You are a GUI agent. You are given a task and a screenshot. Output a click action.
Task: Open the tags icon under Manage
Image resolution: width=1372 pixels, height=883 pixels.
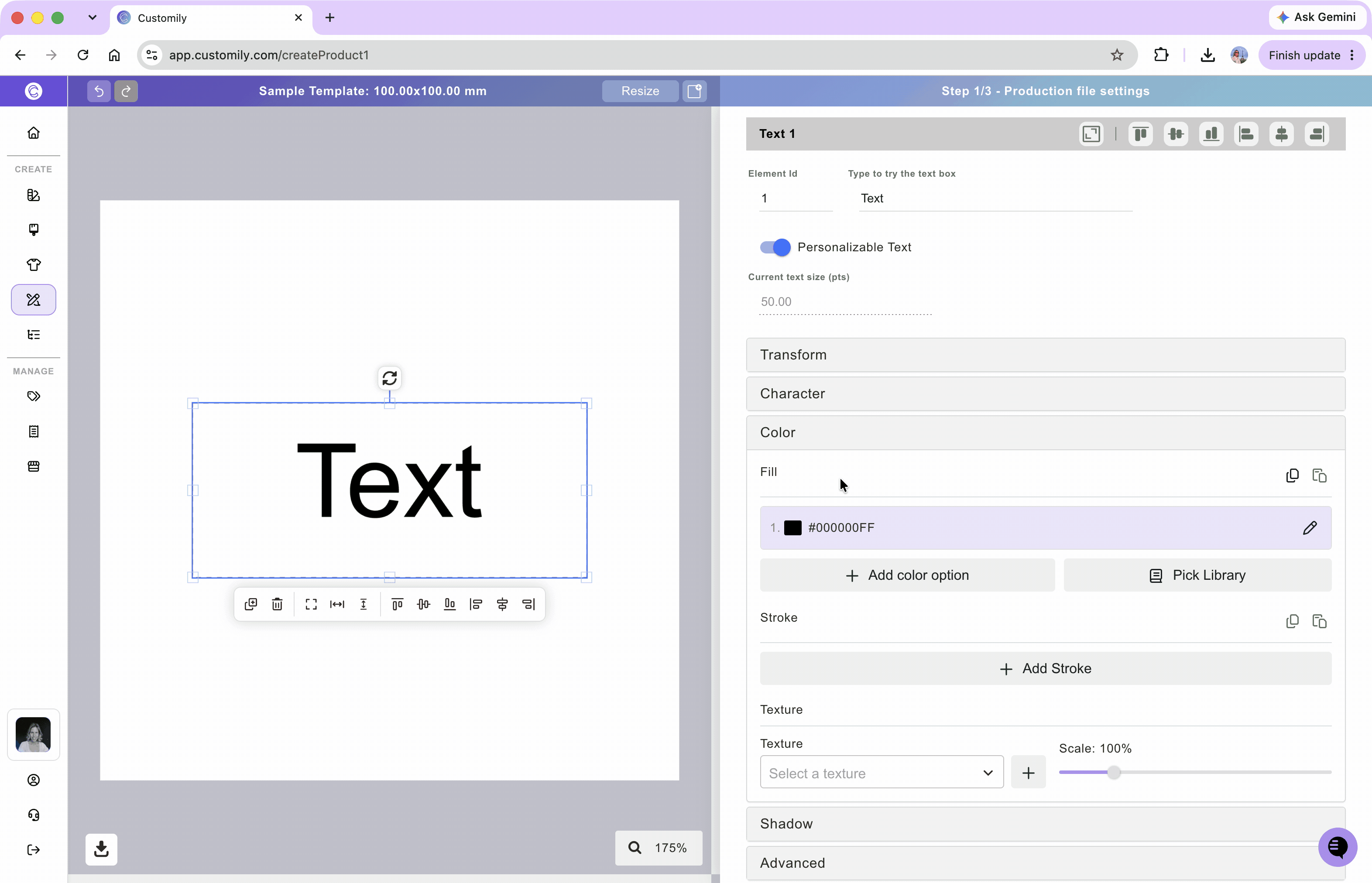(x=34, y=396)
